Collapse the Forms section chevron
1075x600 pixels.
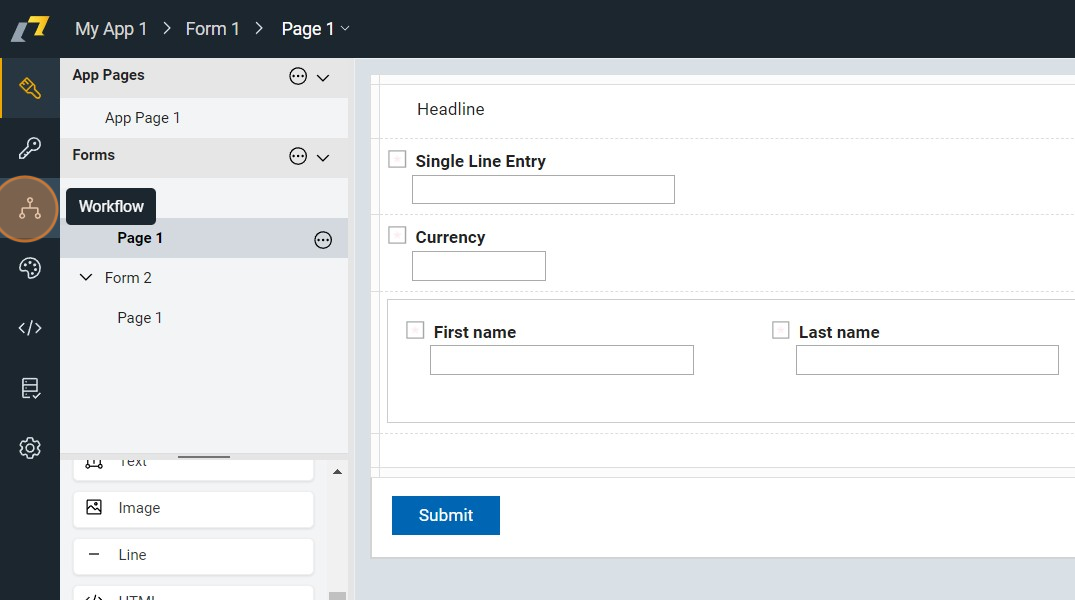click(323, 157)
